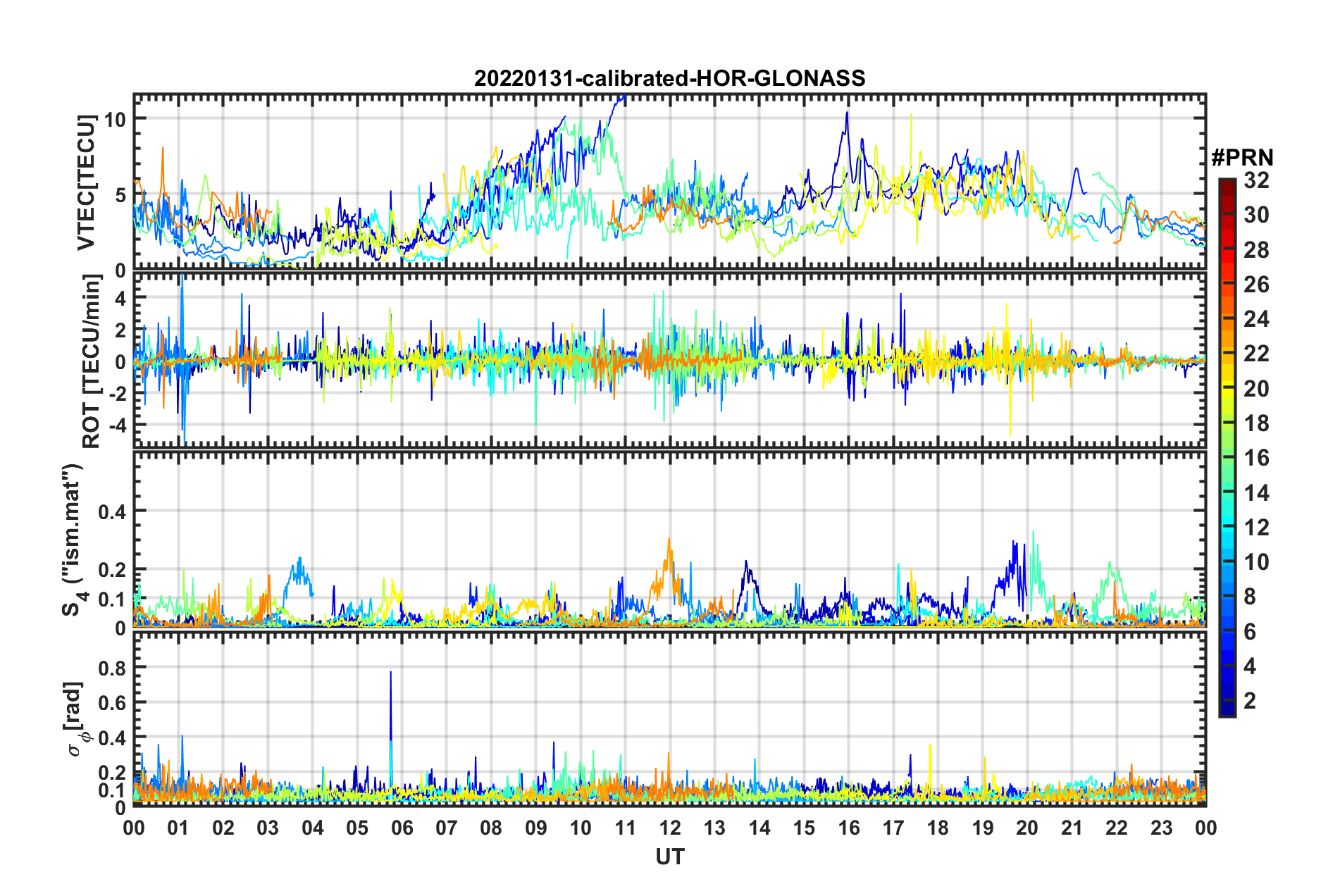The width and height of the screenshot is (1340, 896).
Task: Click VTEC y-axis tick label 10
Action: click(115, 119)
